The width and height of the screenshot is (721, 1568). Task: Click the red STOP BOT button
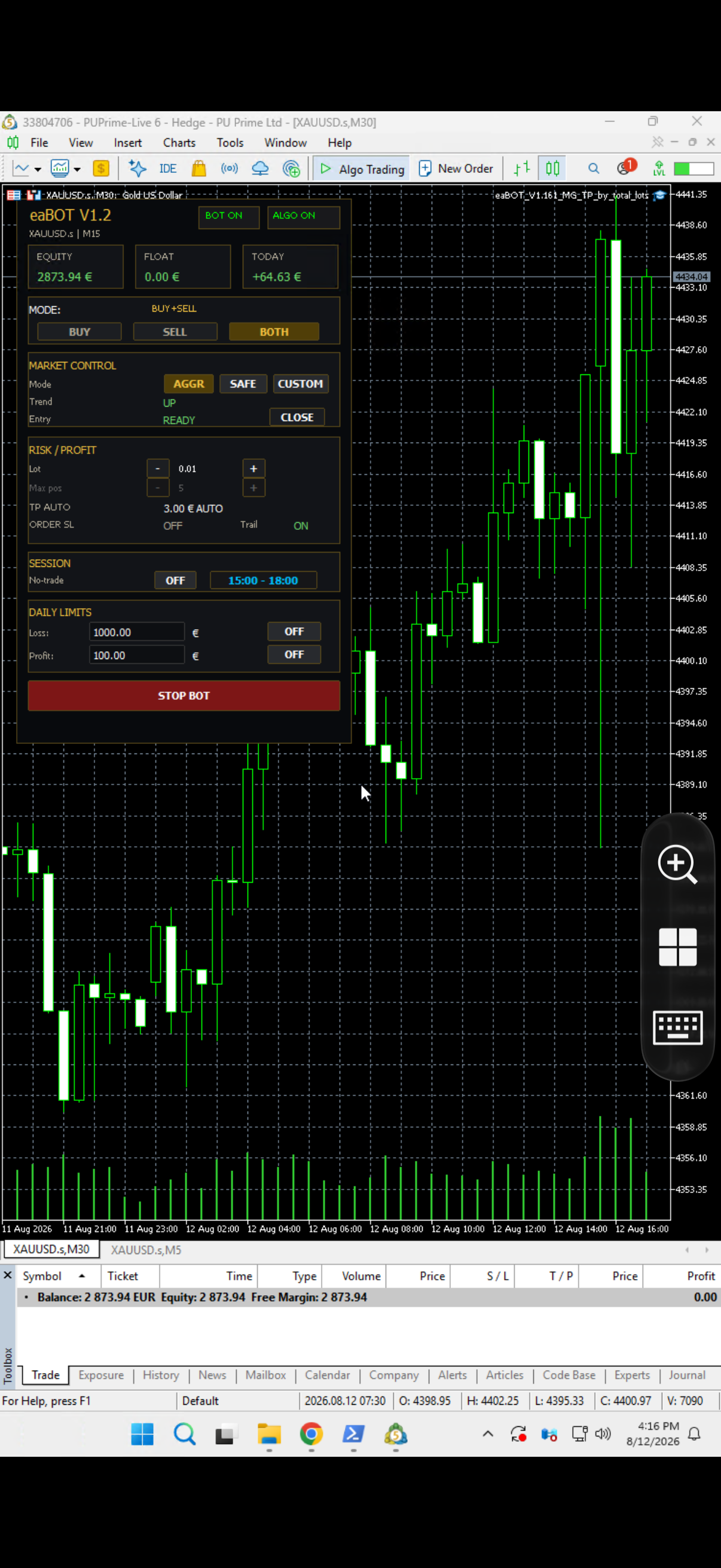[184, 695]
